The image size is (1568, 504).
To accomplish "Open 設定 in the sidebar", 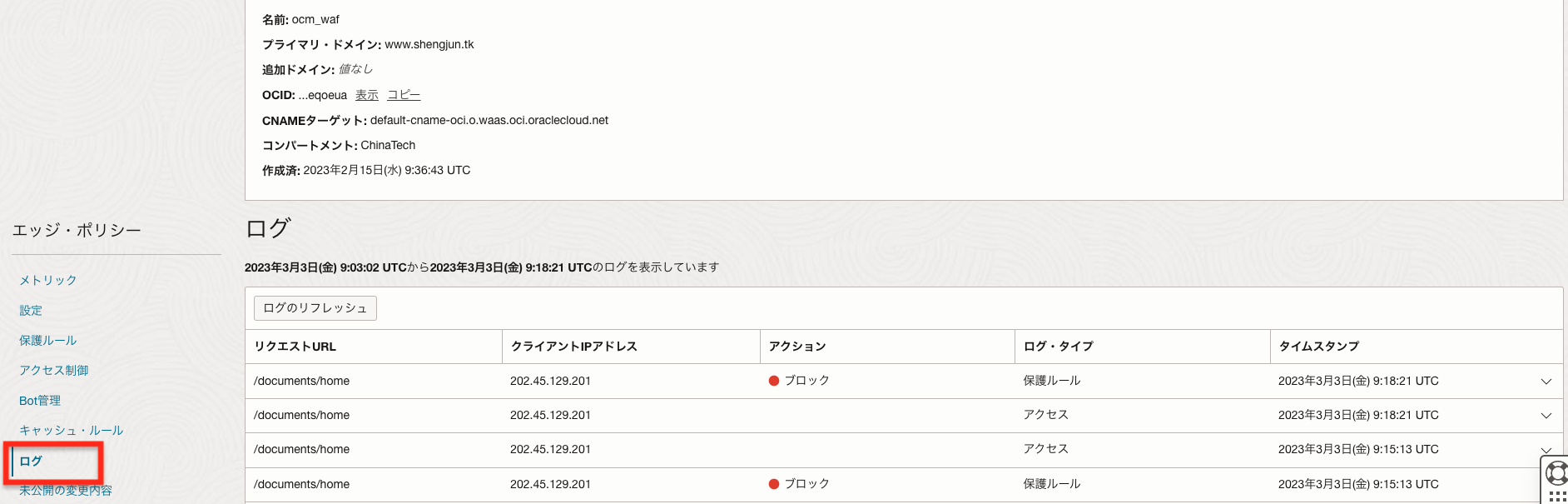I will (x=31, y=310).
